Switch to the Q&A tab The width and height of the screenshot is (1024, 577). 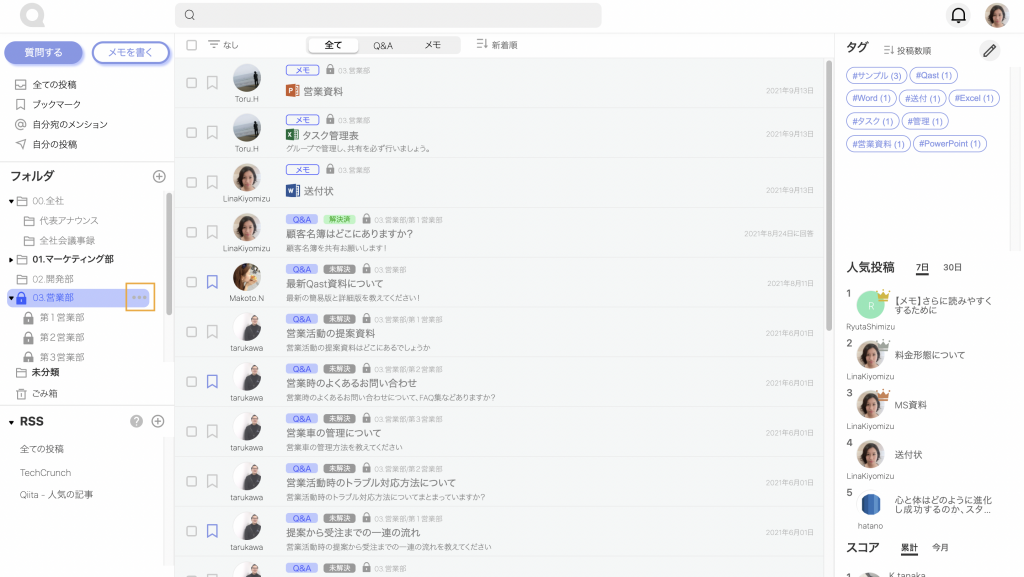383,45
